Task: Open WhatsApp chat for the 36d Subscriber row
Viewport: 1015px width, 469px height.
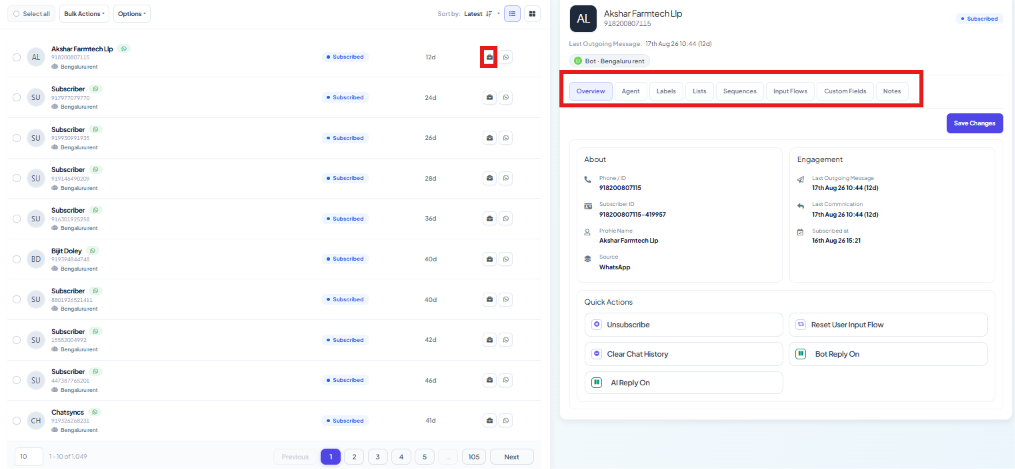Action: (x=506, y=219)
